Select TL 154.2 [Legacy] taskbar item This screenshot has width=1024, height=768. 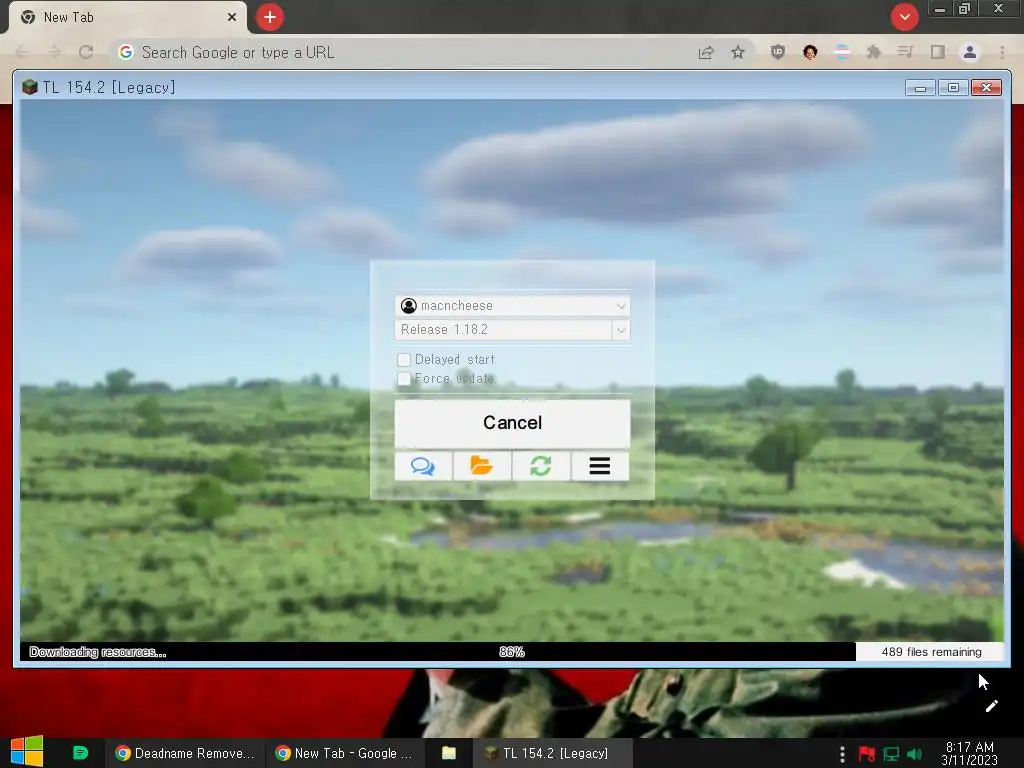coord(552,753)
